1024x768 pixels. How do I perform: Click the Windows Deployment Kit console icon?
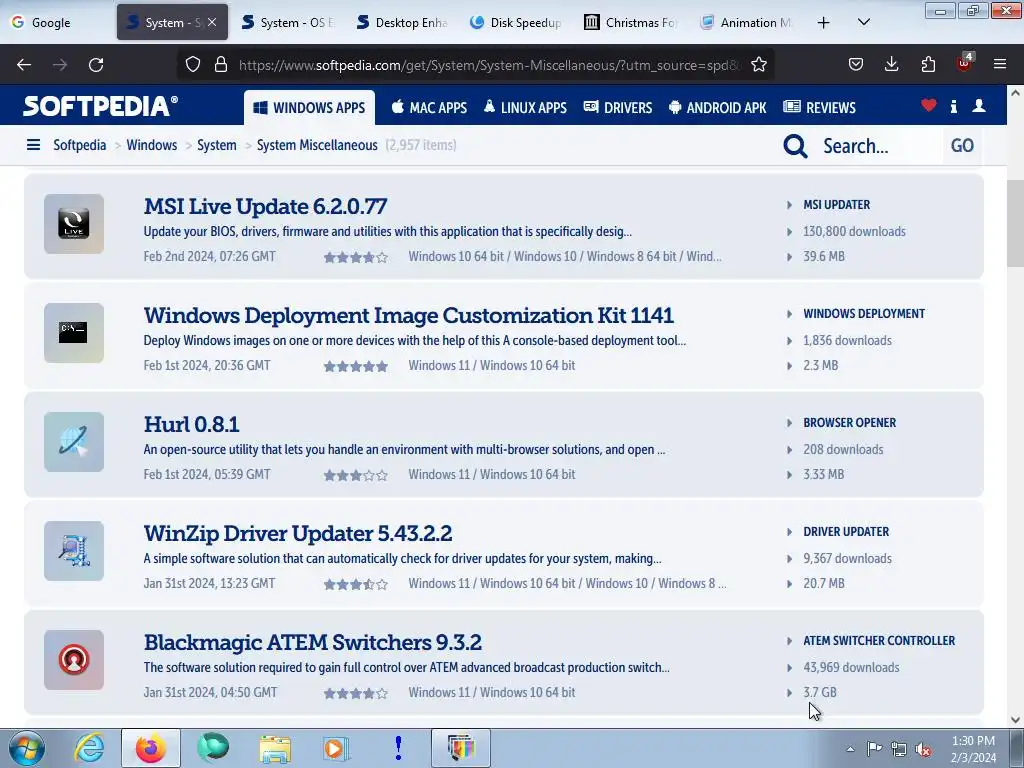pos(74,333)
